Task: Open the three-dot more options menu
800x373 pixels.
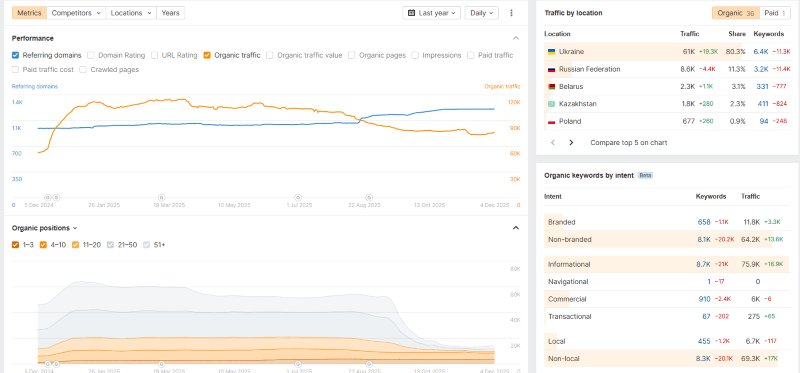Action: (512, 13)
